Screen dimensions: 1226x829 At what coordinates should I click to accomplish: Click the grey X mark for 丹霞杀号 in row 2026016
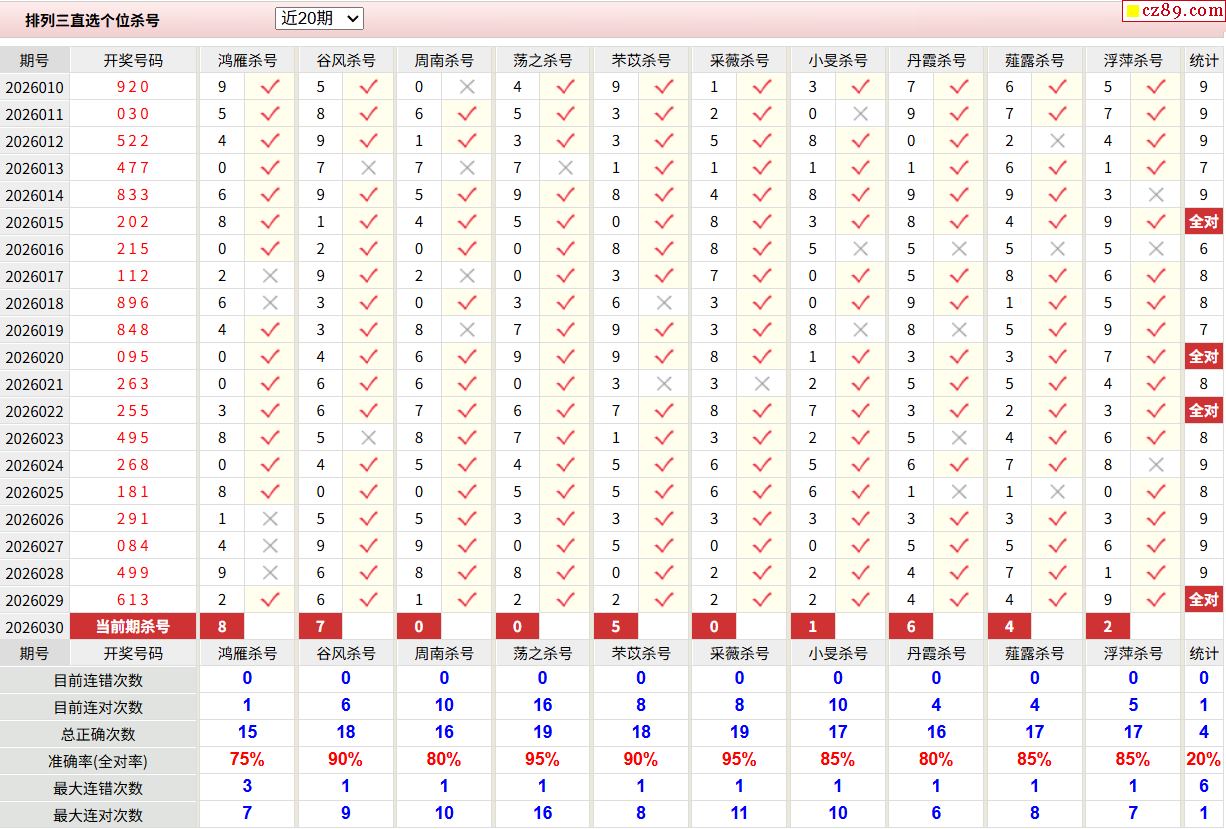959,249
